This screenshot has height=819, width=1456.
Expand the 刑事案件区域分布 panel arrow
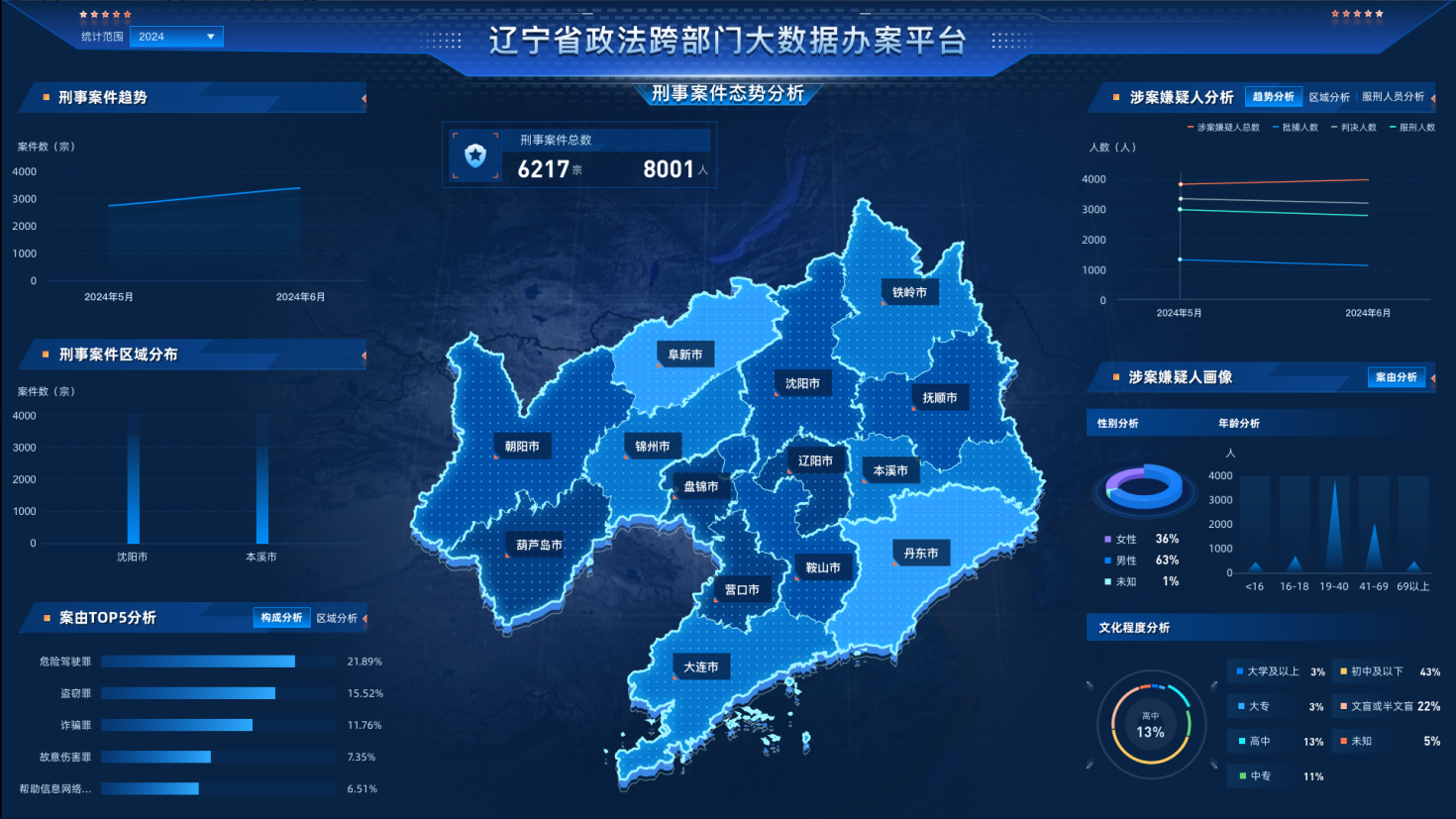coord(364,356)
